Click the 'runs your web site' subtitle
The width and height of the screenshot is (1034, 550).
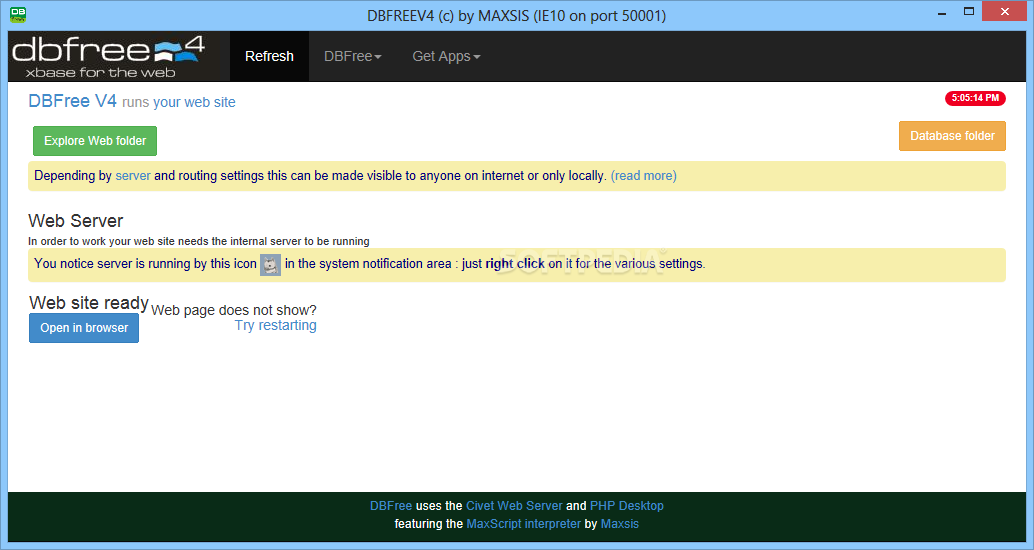tap(179, 102)
